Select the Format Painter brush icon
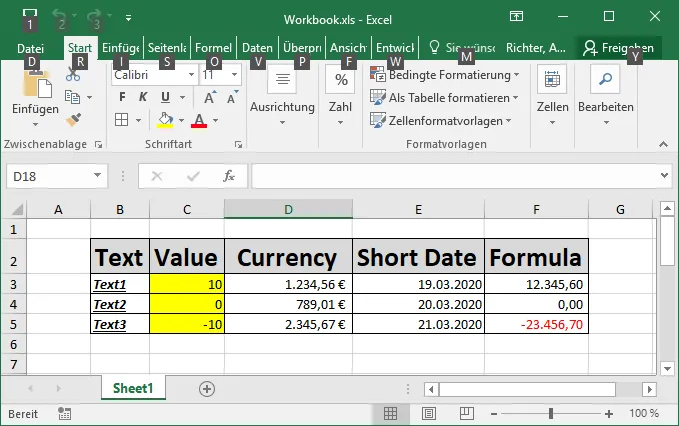Screen dimensions: 679x426 (x=74, y=119)
